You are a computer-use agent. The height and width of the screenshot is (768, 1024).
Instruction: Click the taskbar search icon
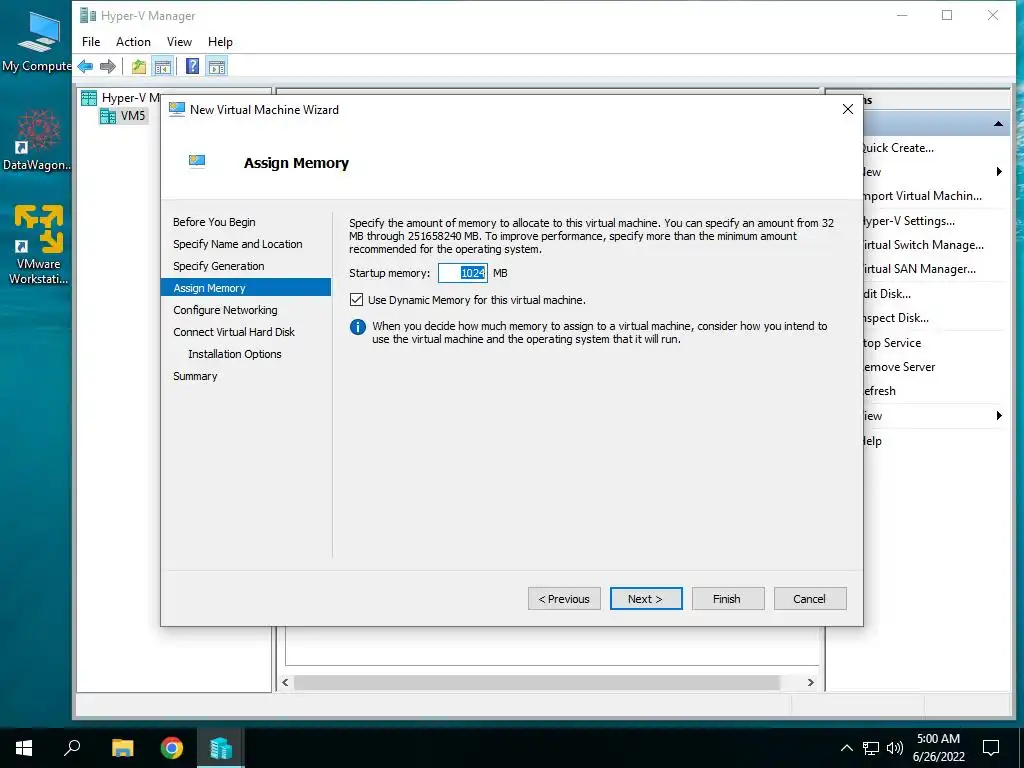pos(72,748)
